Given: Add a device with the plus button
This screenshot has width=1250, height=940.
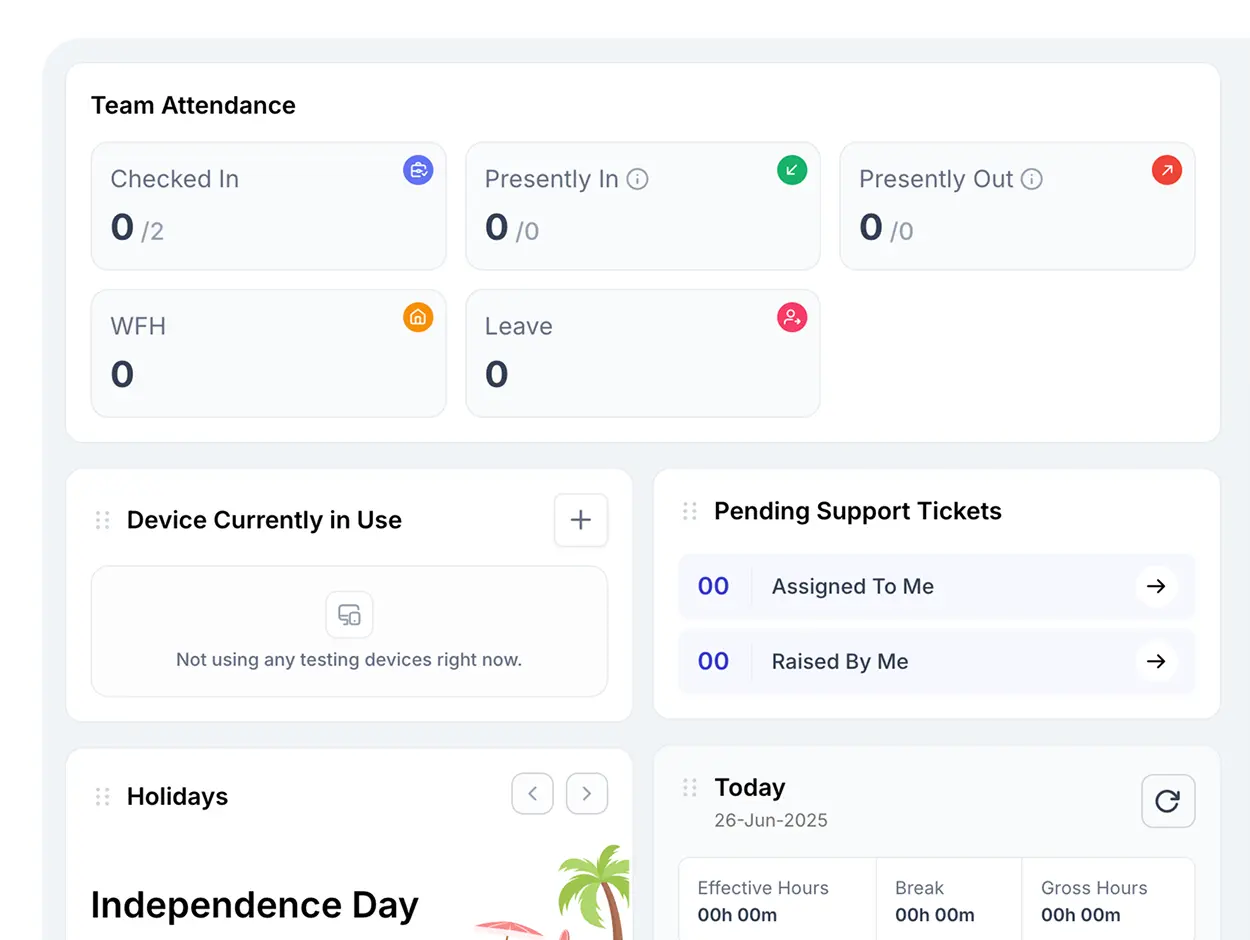Looking at the screenshot, I should (581, 520).
